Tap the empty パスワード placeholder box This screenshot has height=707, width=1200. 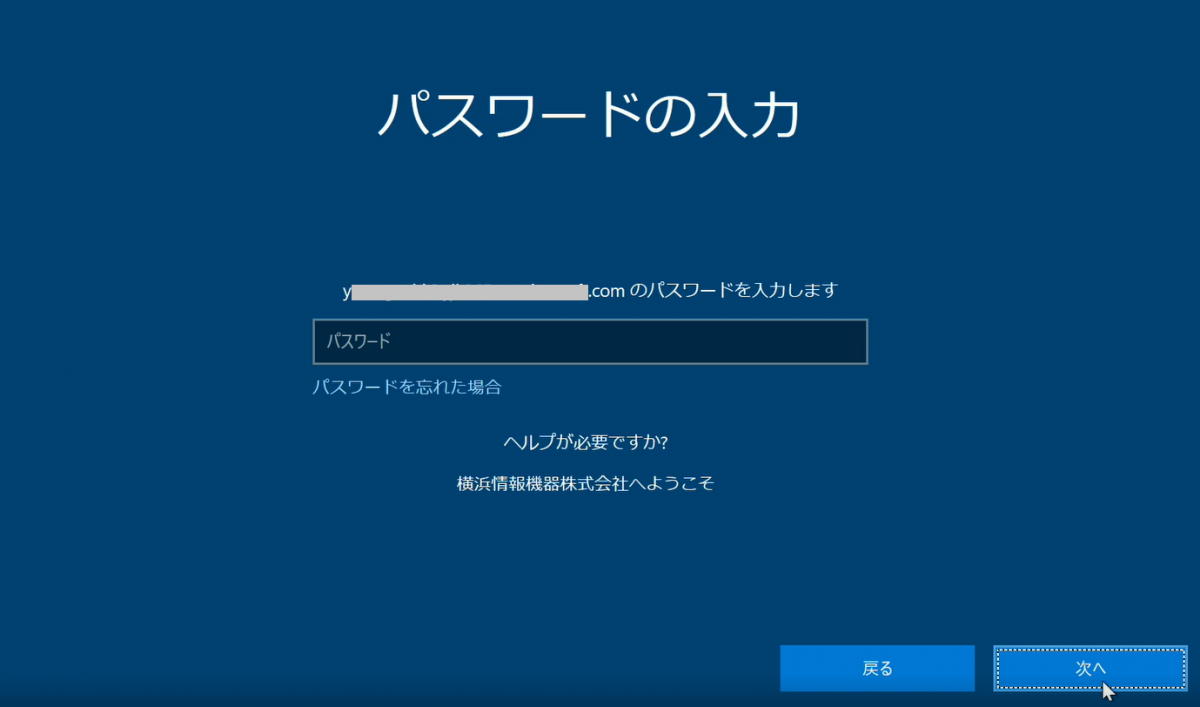pyautogui.click(x=590, y=341)
